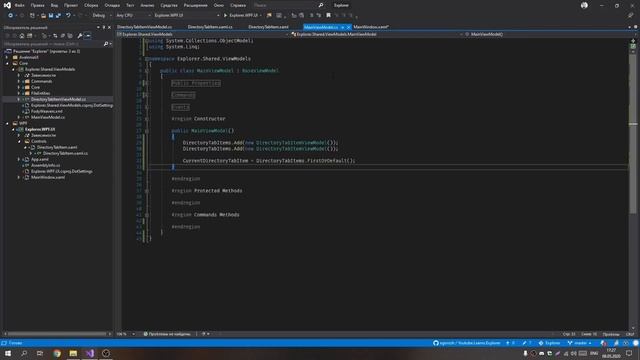Switch to DirectoryTabItemViewModel.cs editor tab
640x360 pixels.
click(144, 27)
